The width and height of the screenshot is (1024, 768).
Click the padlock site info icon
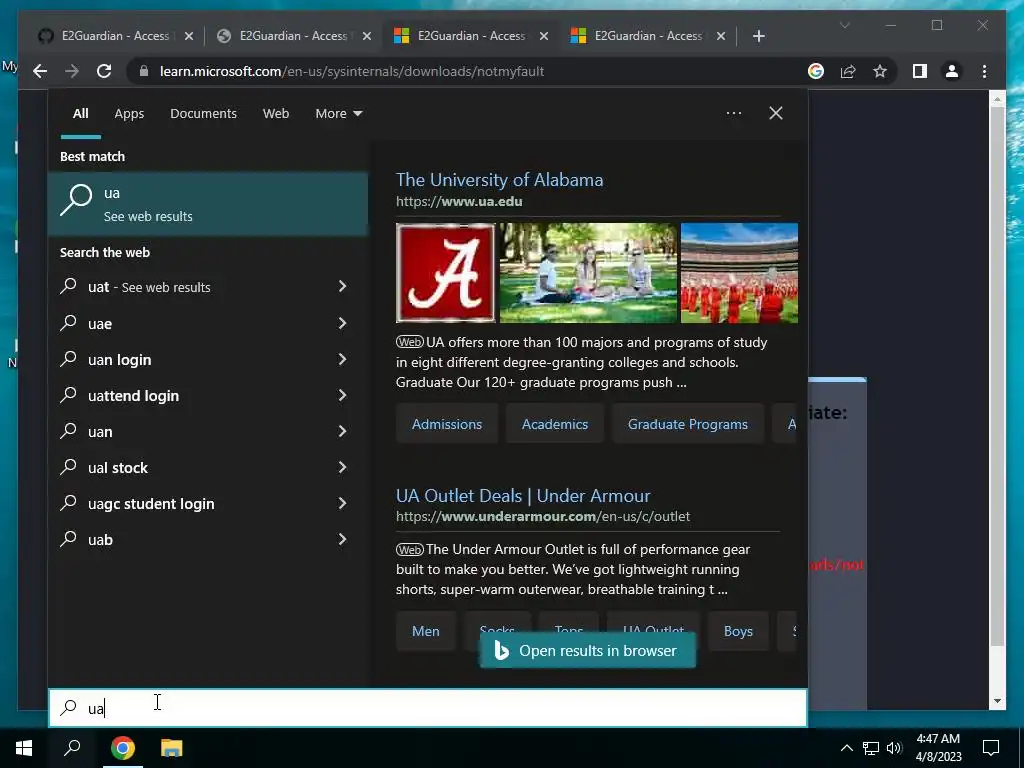(144, 71)
